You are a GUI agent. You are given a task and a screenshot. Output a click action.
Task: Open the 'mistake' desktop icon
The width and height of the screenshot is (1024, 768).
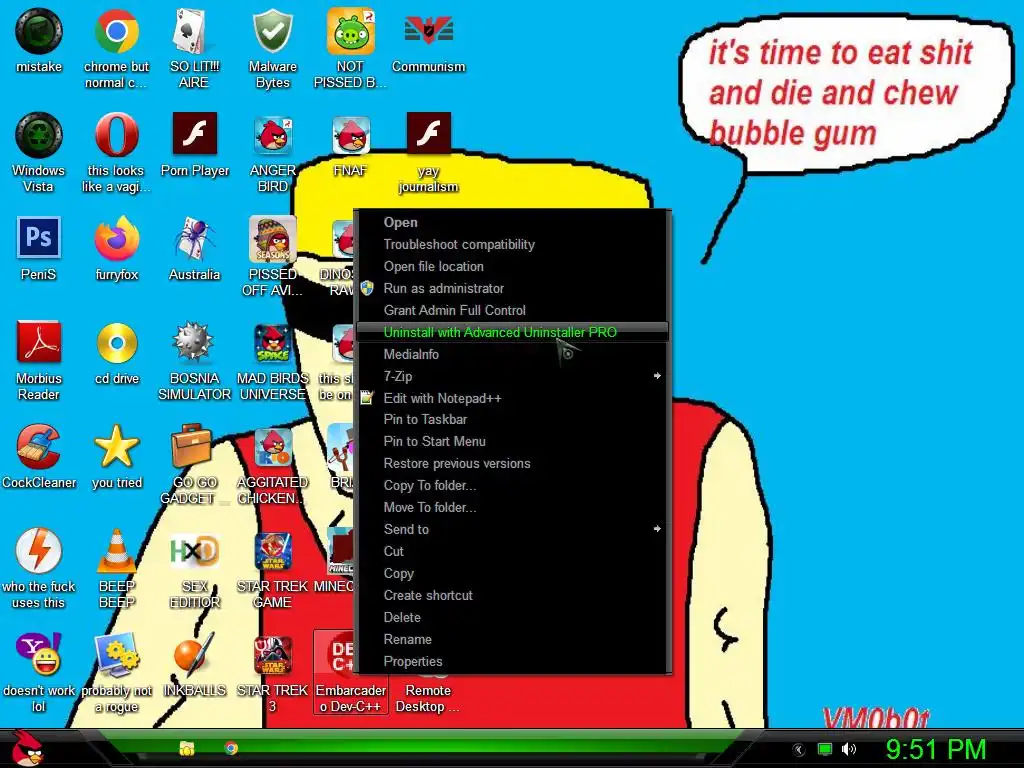[39, 31]
